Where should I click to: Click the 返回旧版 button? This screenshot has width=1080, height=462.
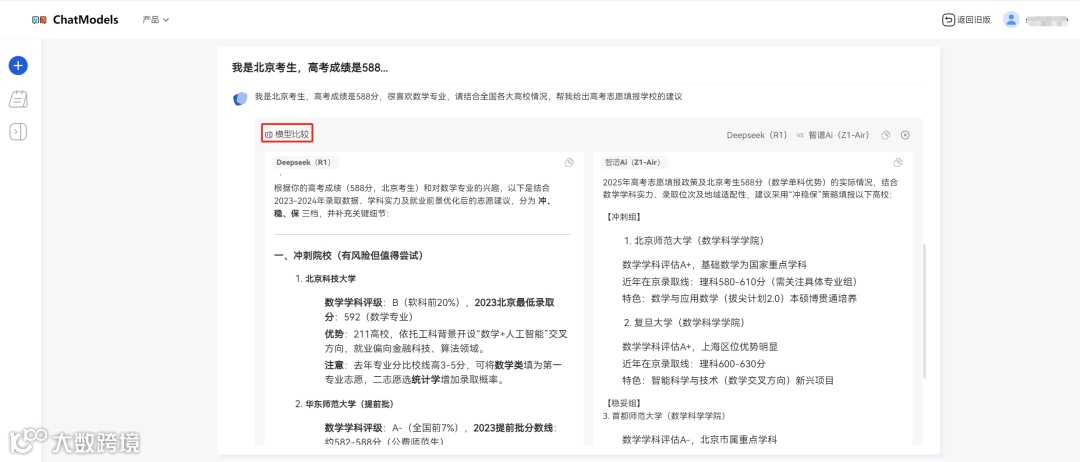click(x=966, y=20)
